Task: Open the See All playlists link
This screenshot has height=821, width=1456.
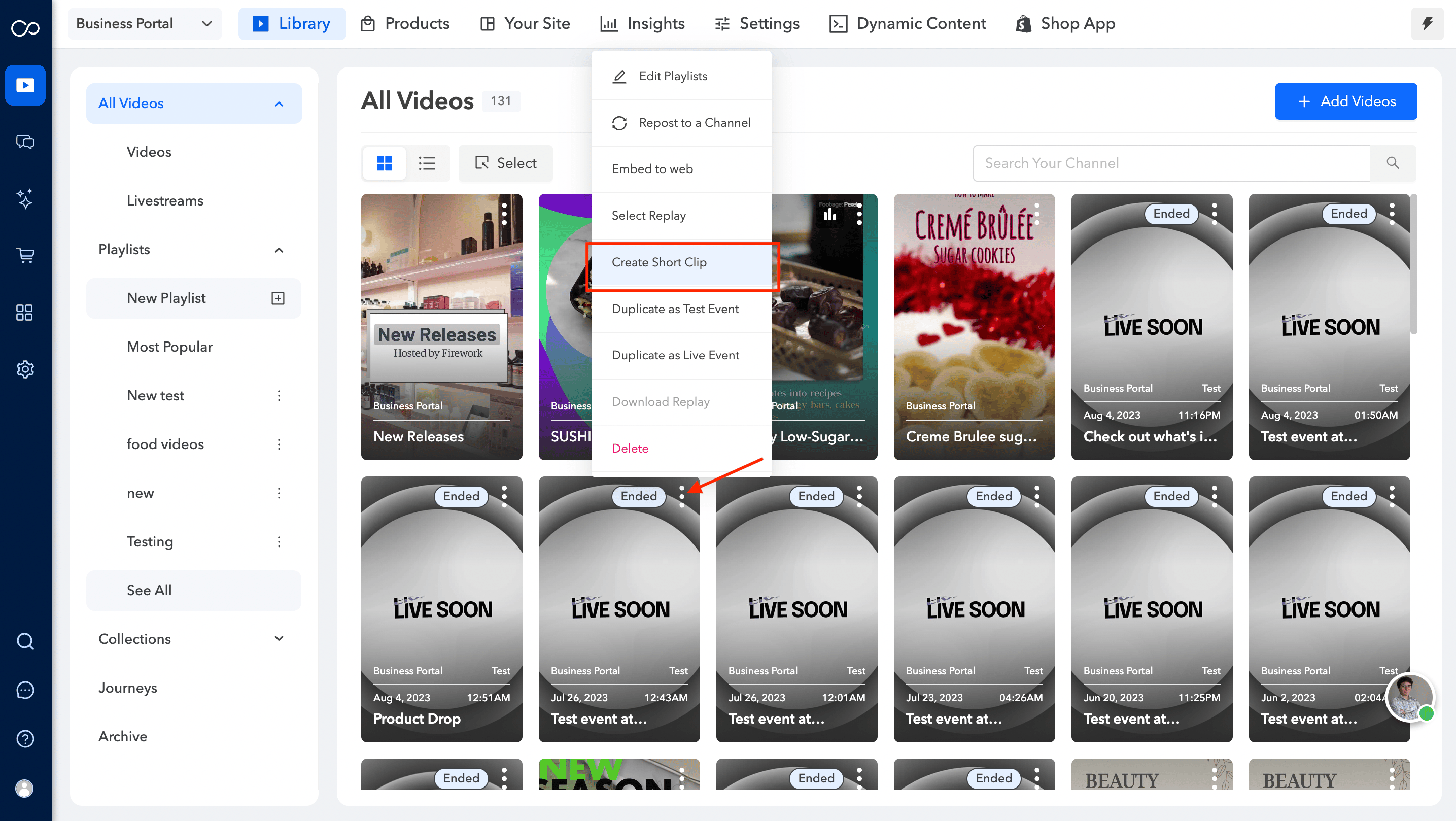Action: 149,590
